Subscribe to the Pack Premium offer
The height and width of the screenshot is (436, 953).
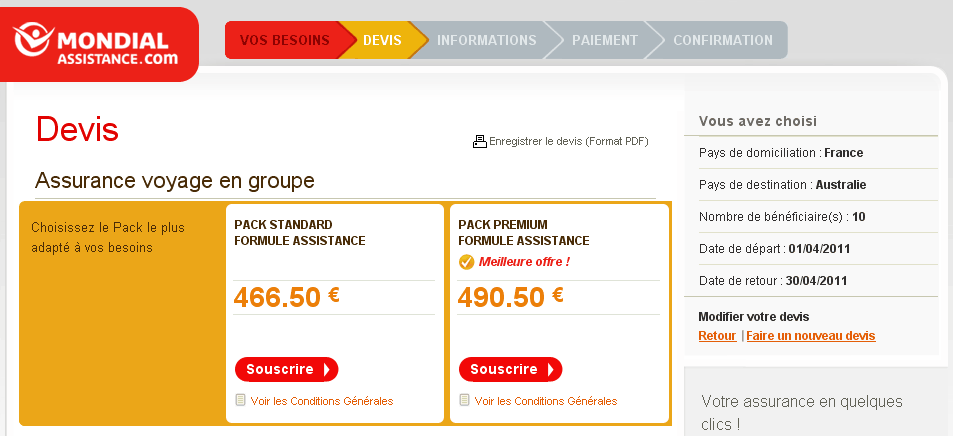click(x=510, y=369)
